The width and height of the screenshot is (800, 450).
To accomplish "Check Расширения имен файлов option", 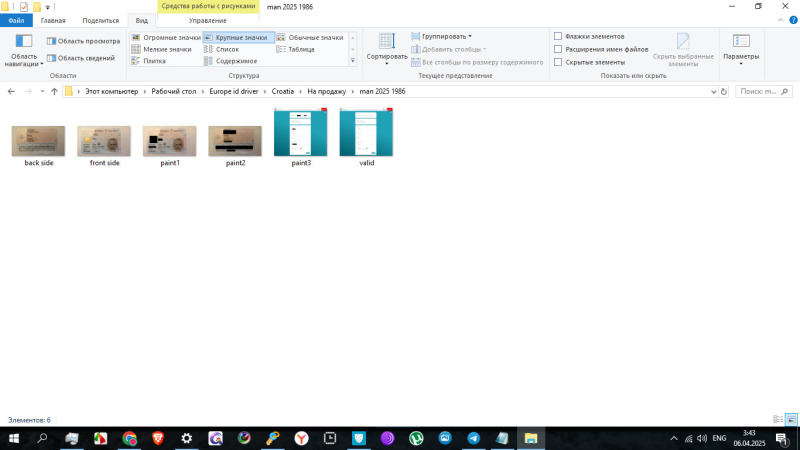I will click(558, 49).
